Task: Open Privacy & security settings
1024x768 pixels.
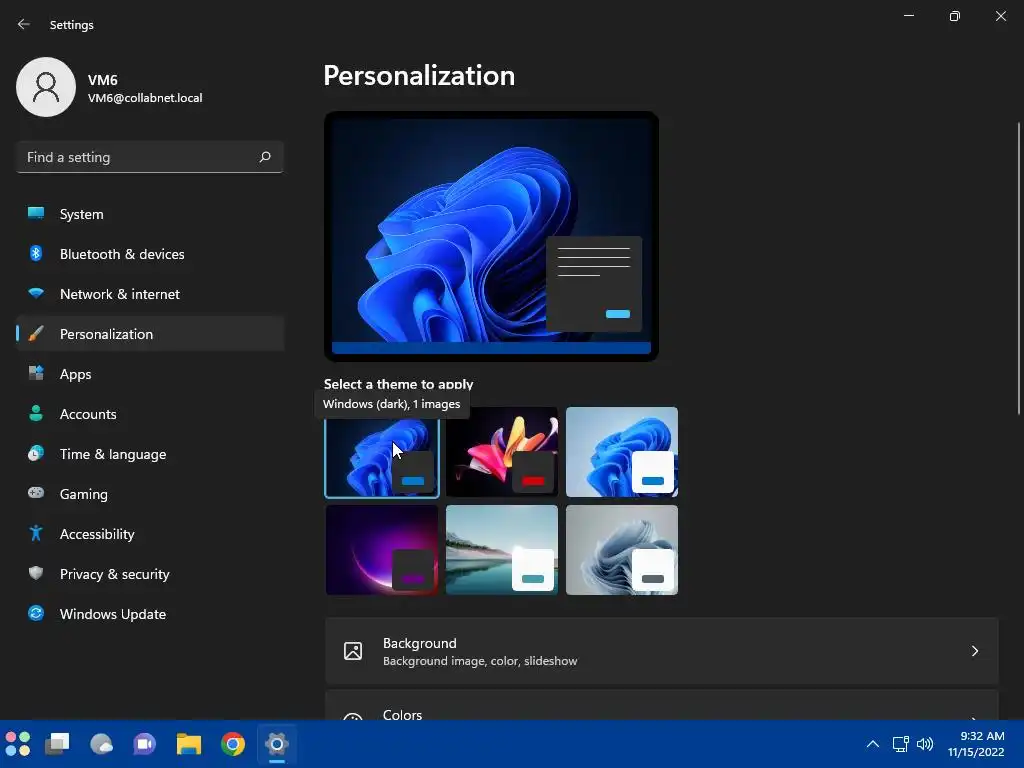Action: pos(150,573)
